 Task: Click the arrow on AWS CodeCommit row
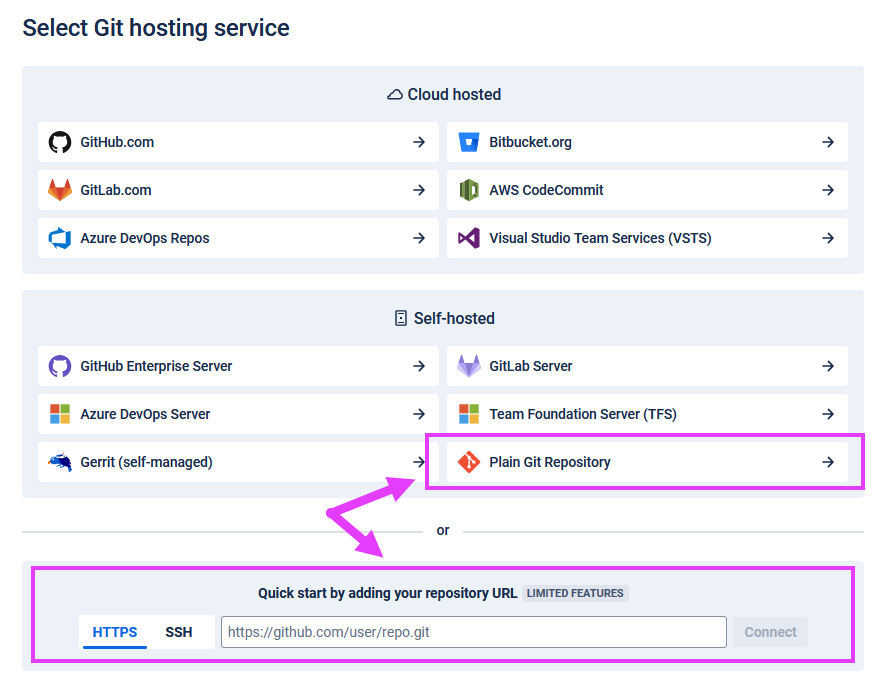[828, 190]
